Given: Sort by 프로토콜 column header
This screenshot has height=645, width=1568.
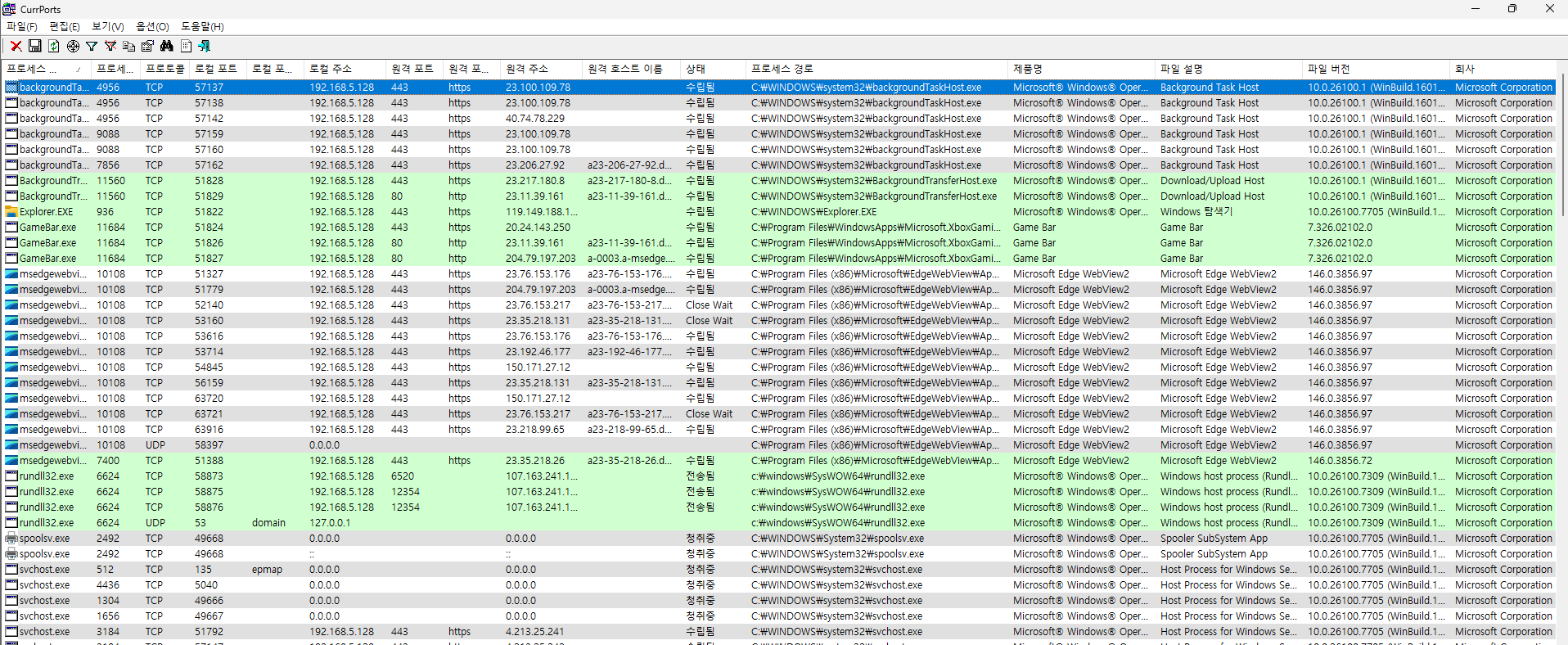Looking at the screenshot, I should tap(164, 69).
